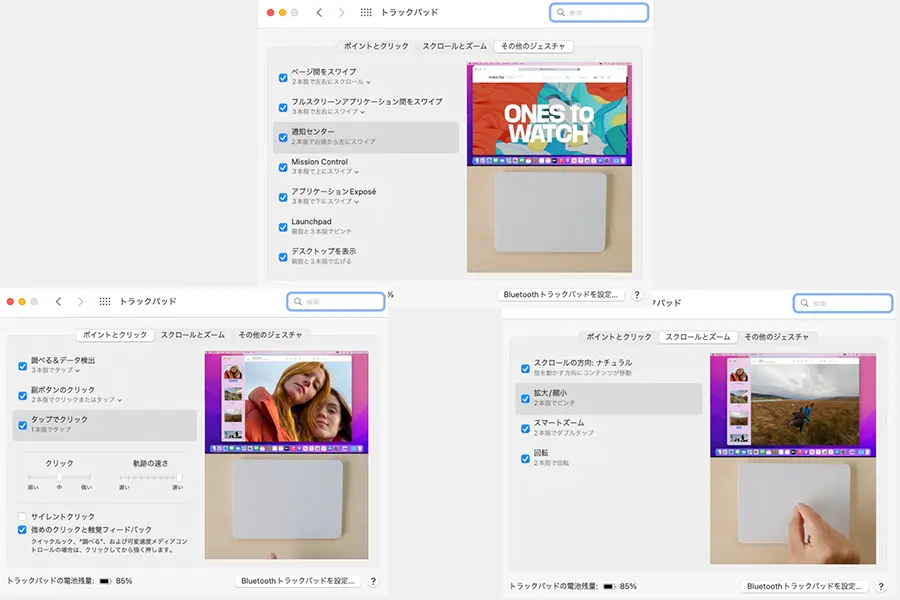The width and height of the screenshot is (900, 600).
Task: Switch to その他のジェスチャ tab in lower-left window
Action: pyautogui.click(x=270, y=335)
